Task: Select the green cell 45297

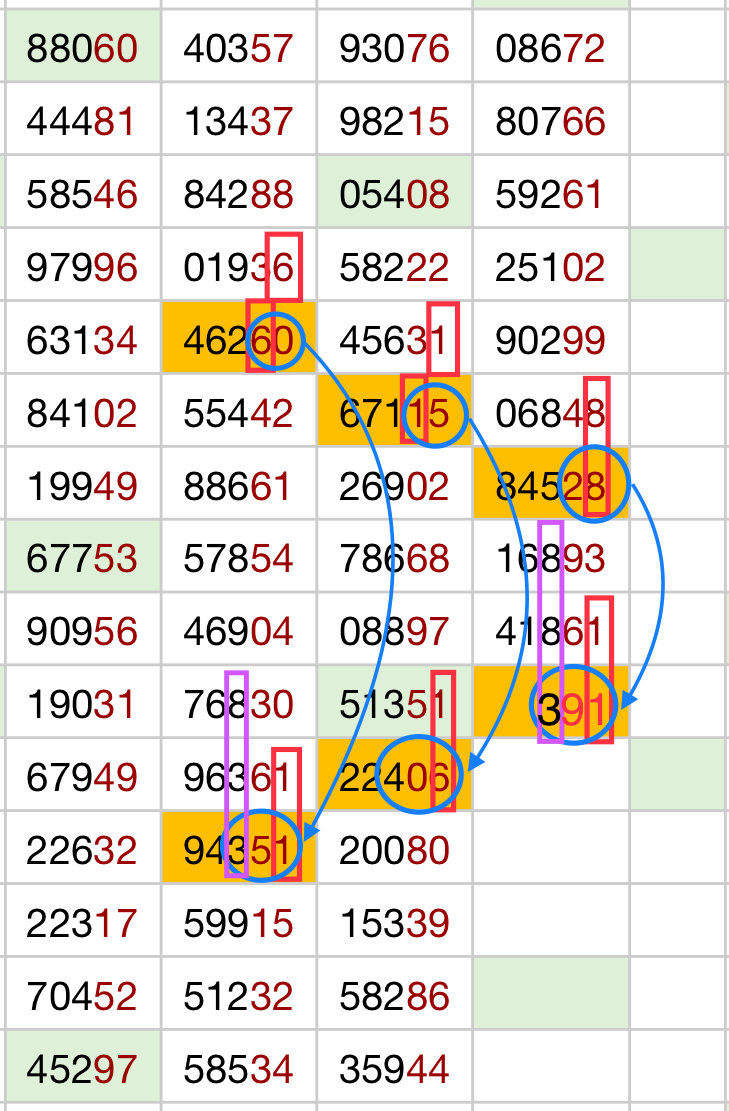Action: coord(82,1070)
